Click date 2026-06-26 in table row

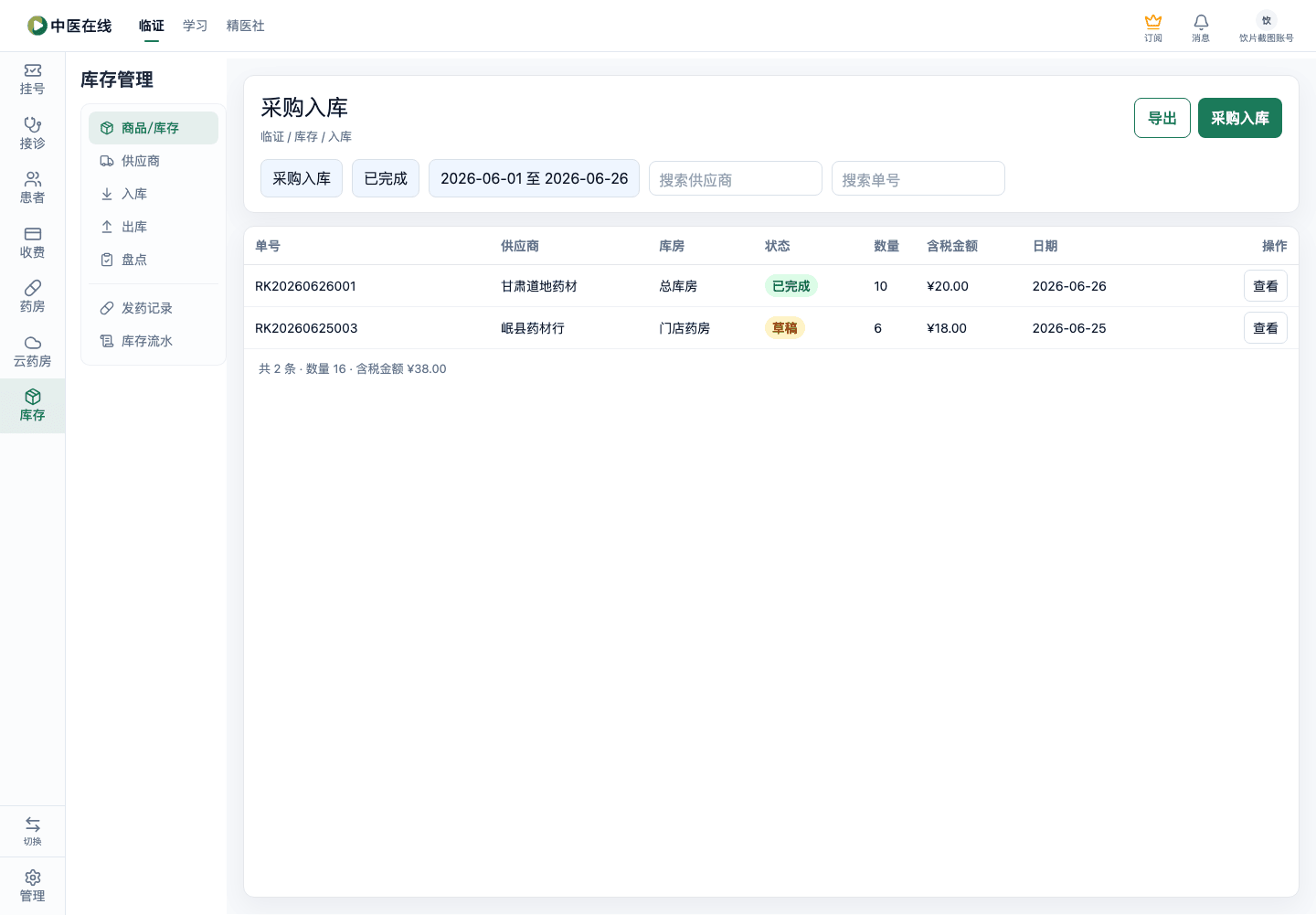coord(1069,286)
